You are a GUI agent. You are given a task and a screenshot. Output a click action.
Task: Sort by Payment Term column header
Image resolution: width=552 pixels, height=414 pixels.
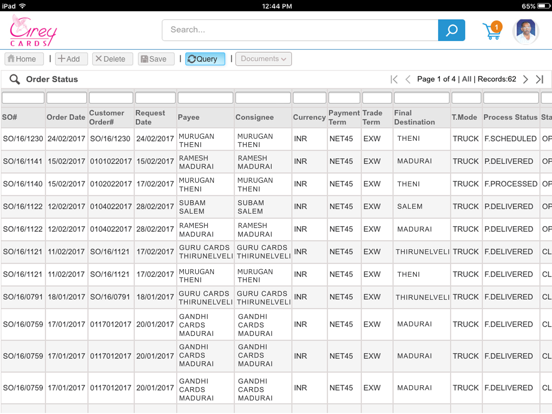tap(344, 117)
